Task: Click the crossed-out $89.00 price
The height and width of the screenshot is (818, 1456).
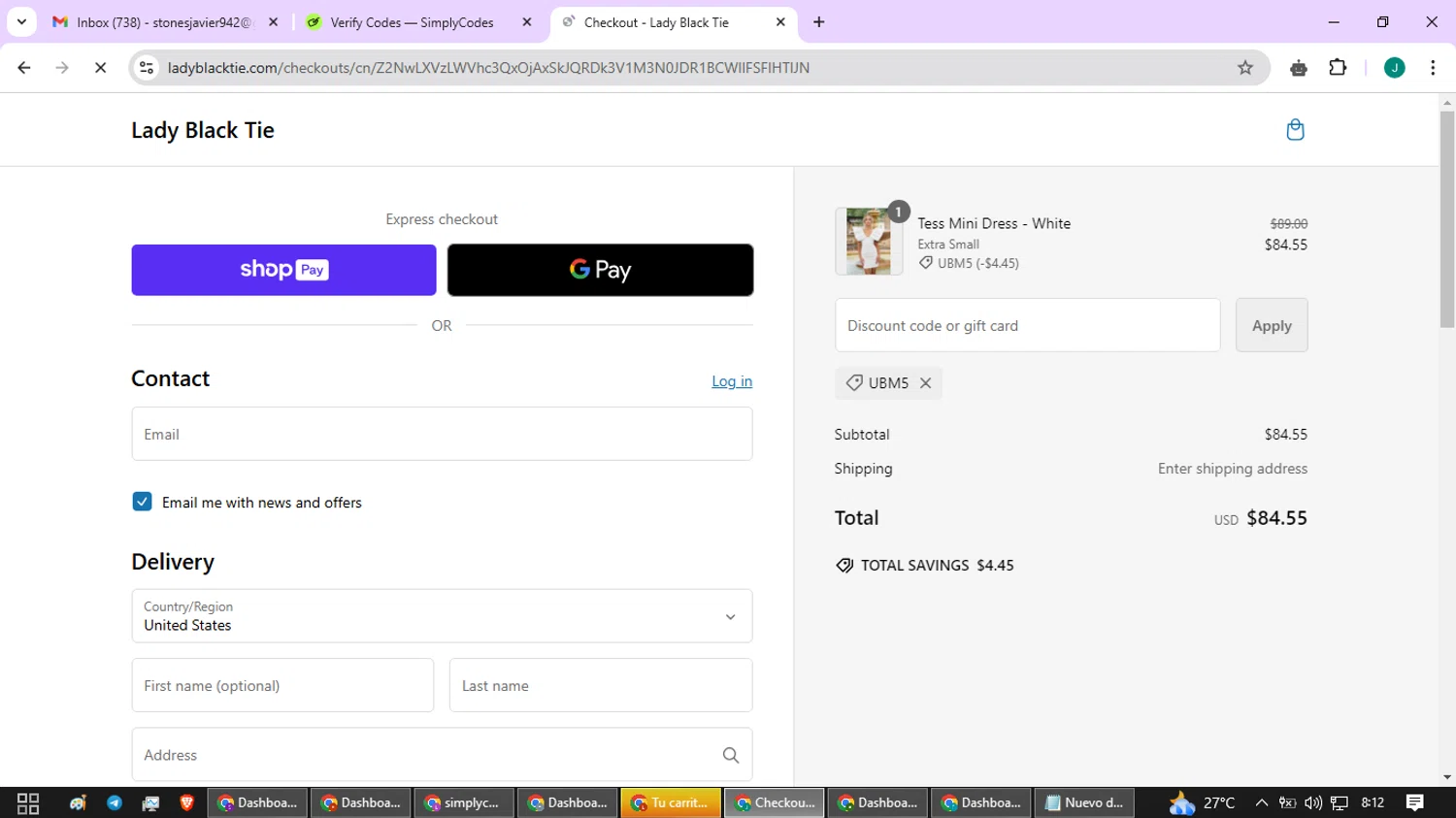Action: coord(1288,223)
